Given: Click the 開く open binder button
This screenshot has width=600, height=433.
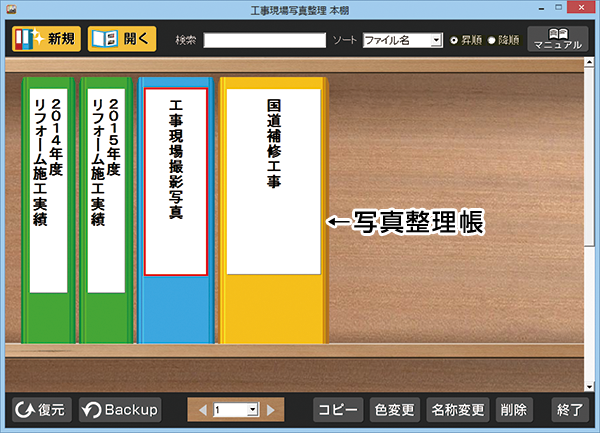Looking at the screenshot, I should point(122,39).
